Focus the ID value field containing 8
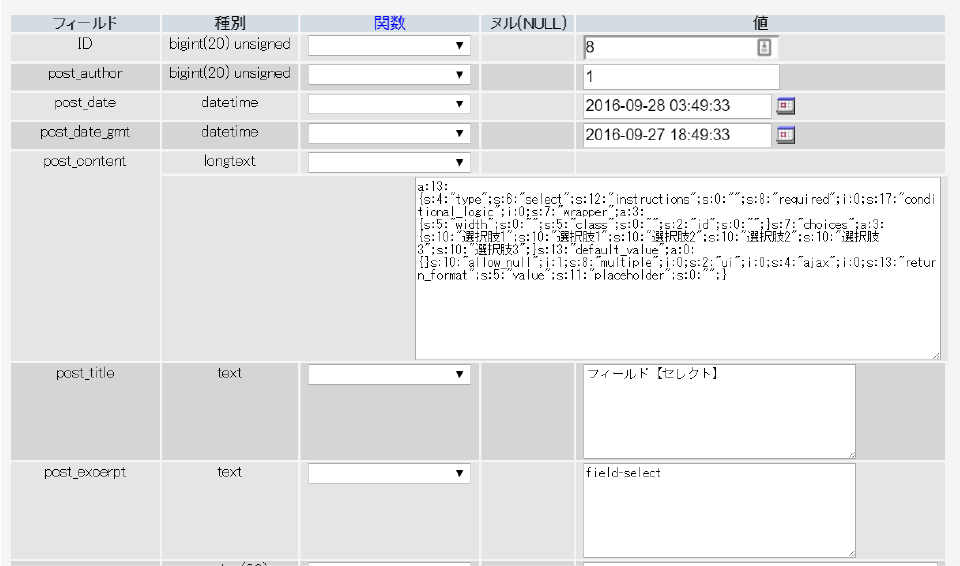The height and width of the screenshot is (566, 960). pyautogui.click(x=668, y=47)
